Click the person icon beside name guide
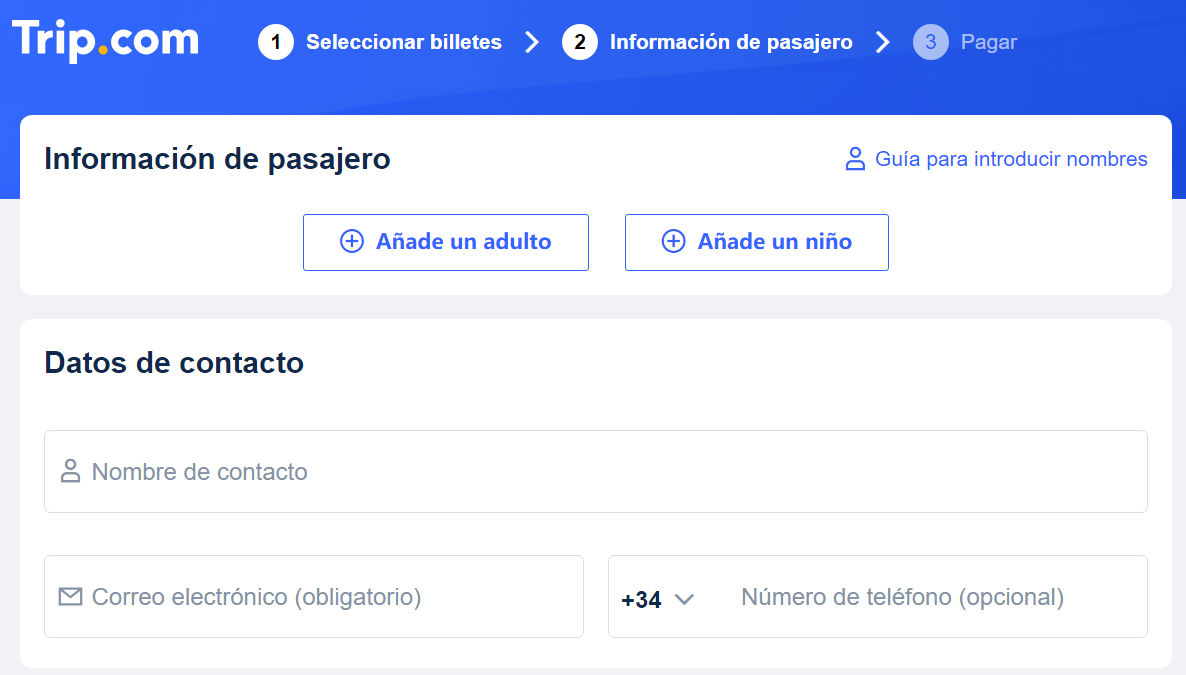Image resolution: width=1186 pixels, height=675 pixels. click(x=855, y=159)
